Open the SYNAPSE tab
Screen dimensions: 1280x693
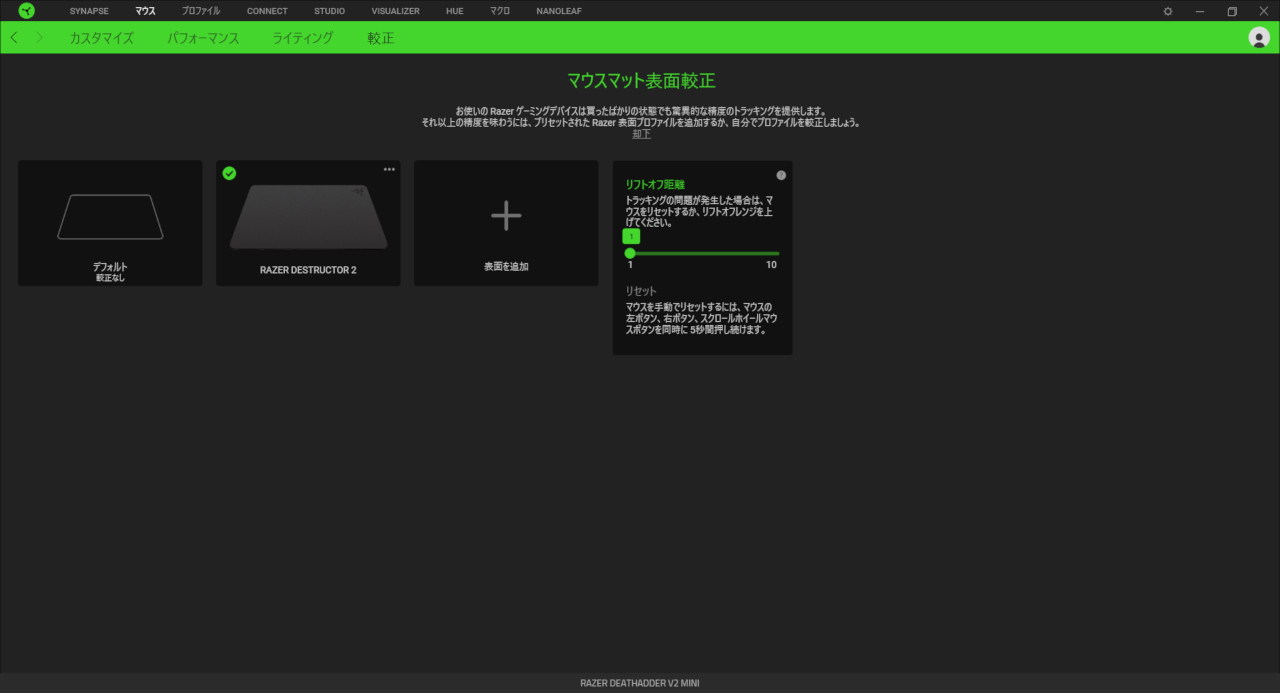pos(89,11)
